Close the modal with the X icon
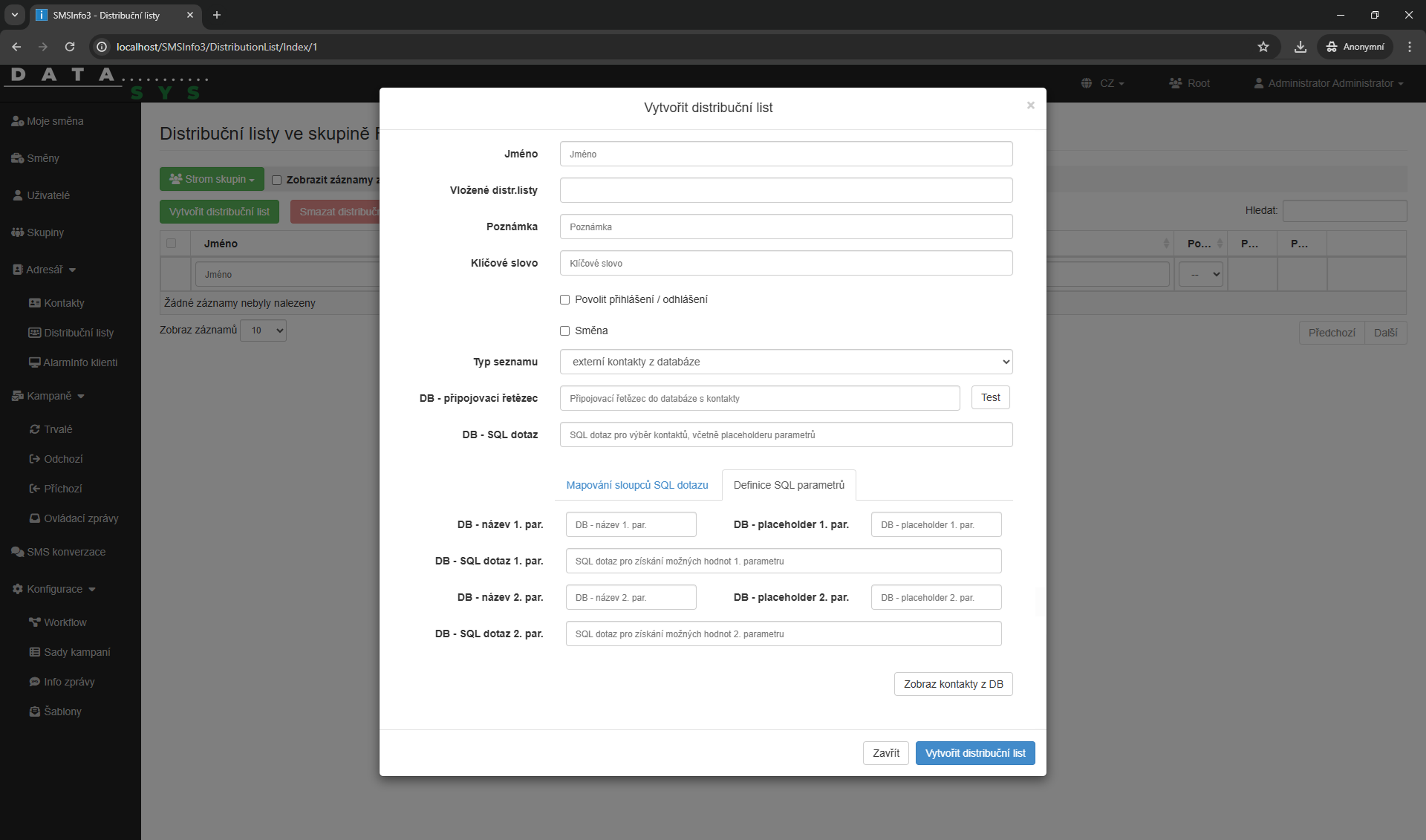The width and height of the screenshot is (1426, 840). [1030, 105]
